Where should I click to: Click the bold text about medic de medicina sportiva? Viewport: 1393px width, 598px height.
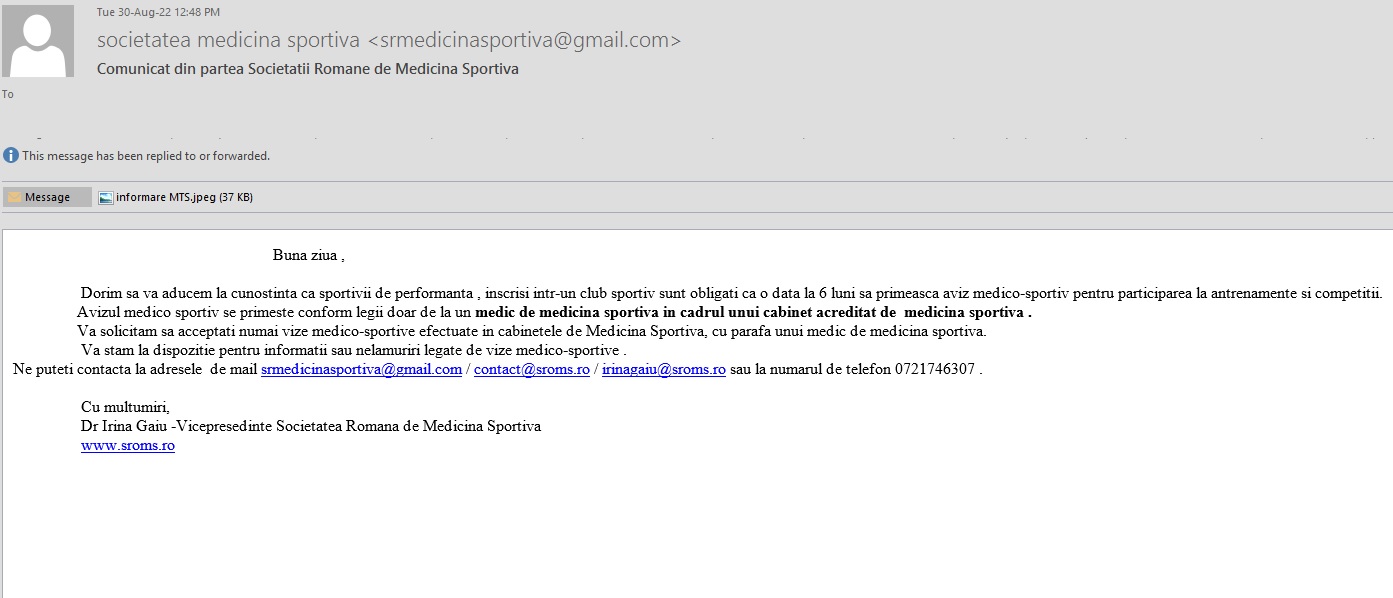[x=753, y=312]
